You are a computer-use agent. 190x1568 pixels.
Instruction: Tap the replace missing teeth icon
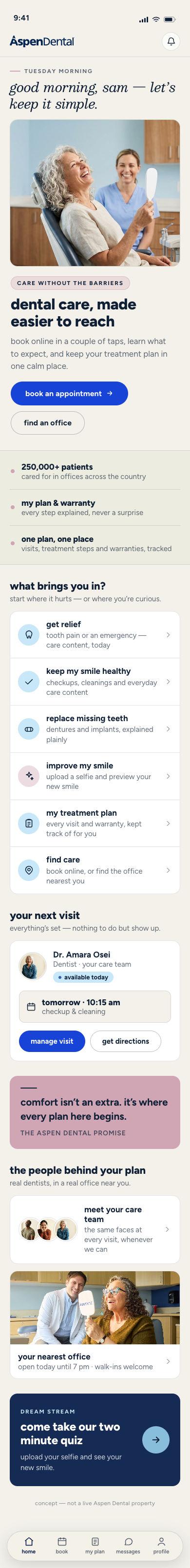pos(29,728)
